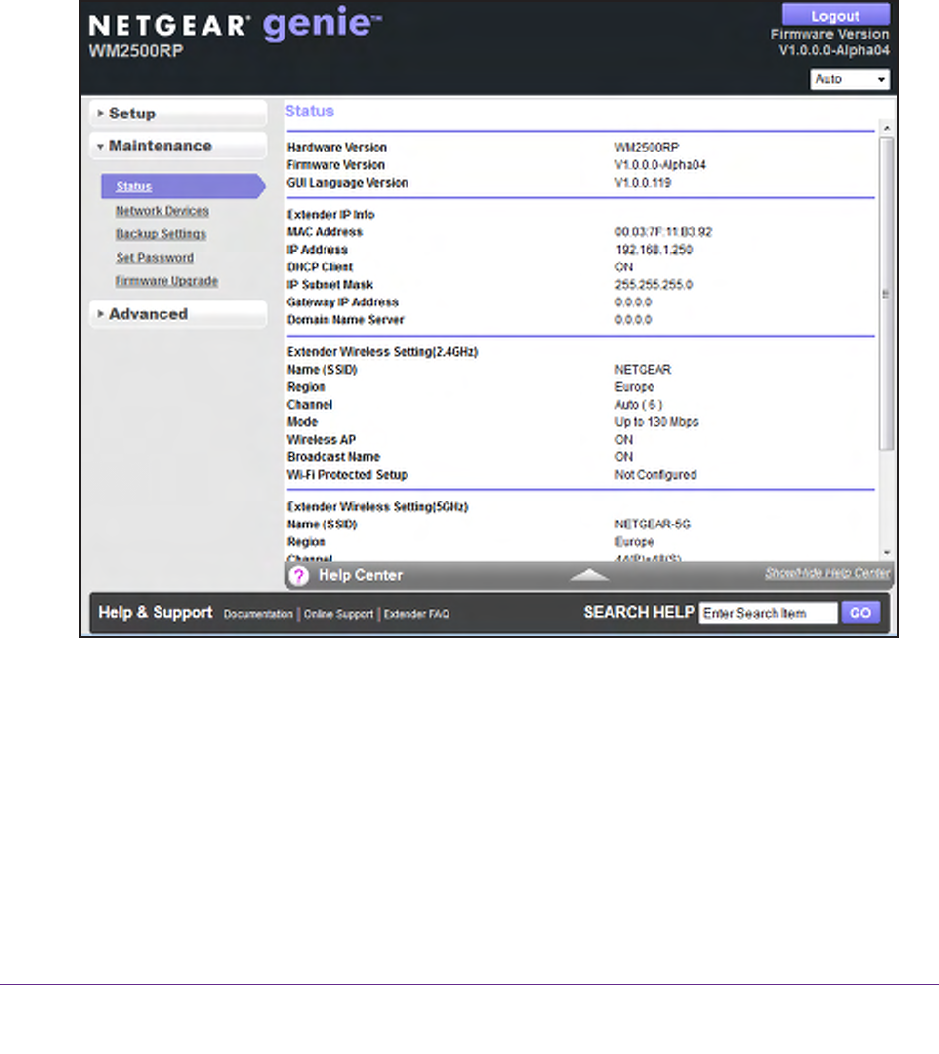Screen dimensions: 939x1054
Task: Click the Wireless AP label
Action: [x=321, y=440]
